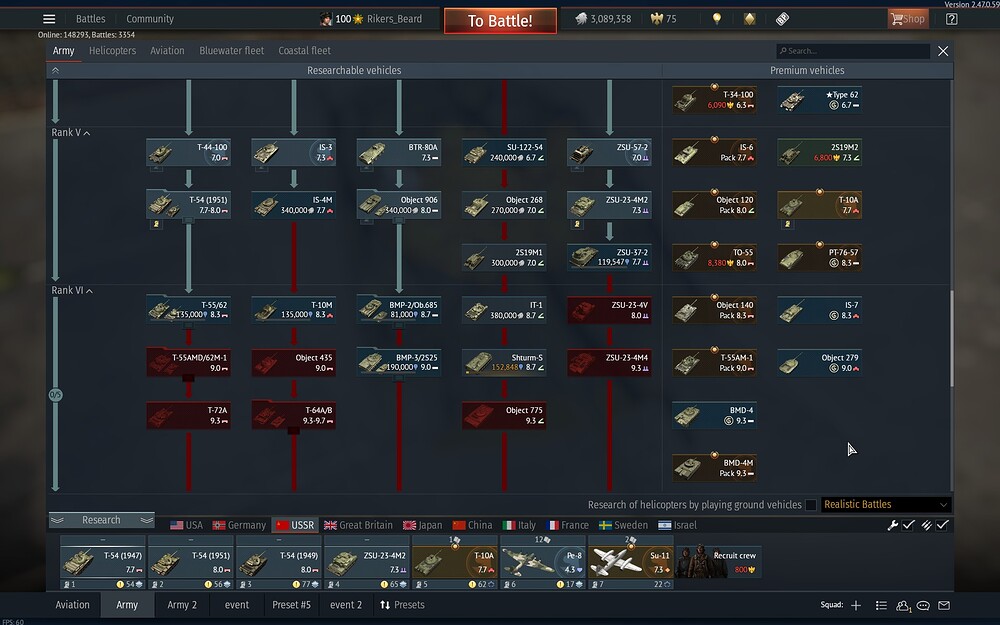This screenshot has width=1000, height=625.
Task: Click the Rikers_Beard player avatar icon
Action: click(x=326, y=18)
